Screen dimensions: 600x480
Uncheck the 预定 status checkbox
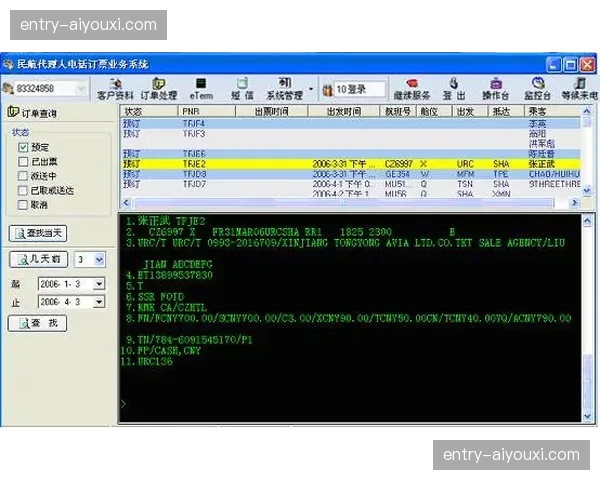point(23,147)
